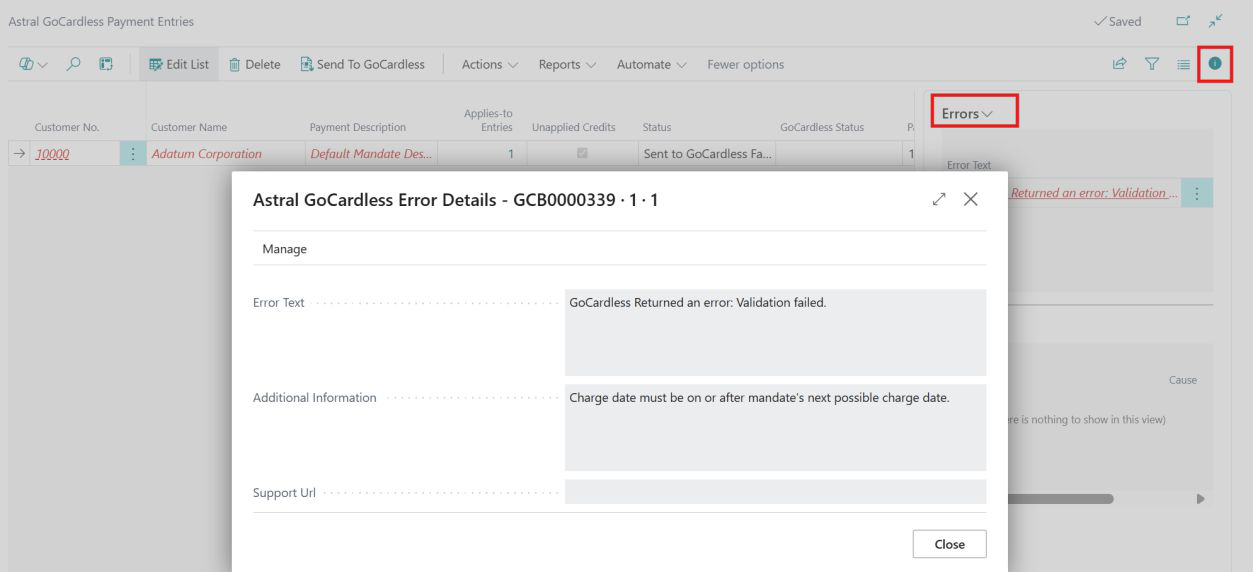The image size is (1253, 572).
Task: Click Send To GoCardless button
Action: tap(362, 64)
